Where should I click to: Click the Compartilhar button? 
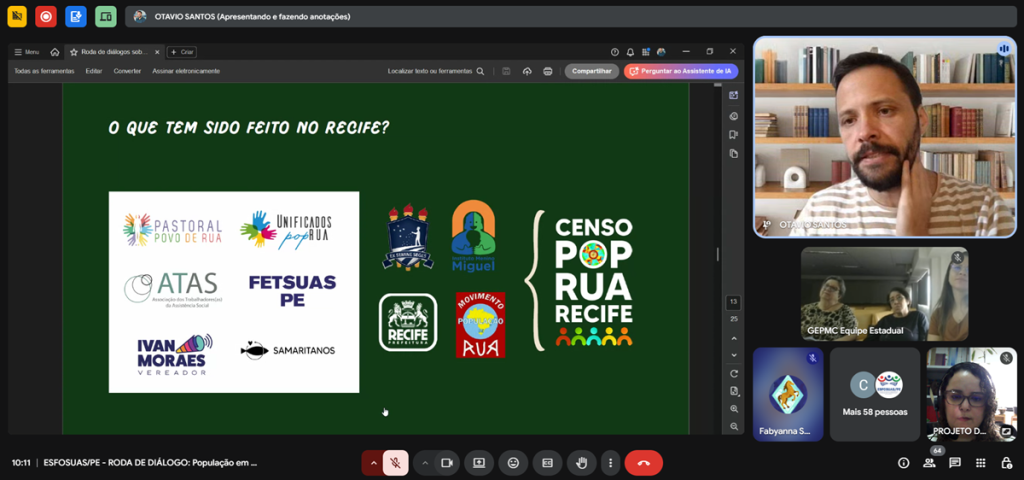coord(591,71)
